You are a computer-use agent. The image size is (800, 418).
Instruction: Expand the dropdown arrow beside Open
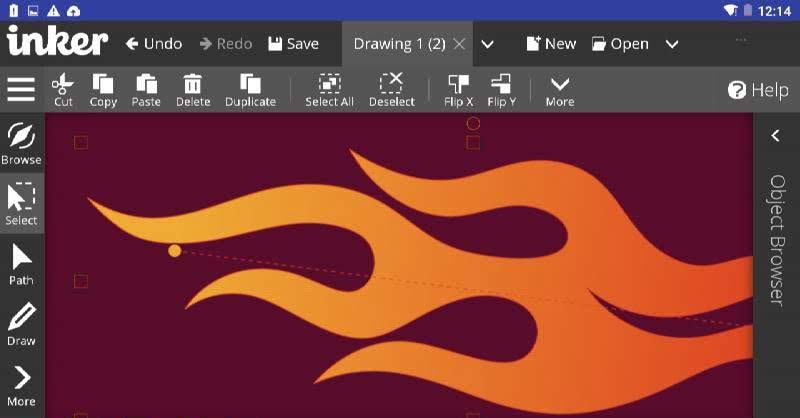point(672,44)
